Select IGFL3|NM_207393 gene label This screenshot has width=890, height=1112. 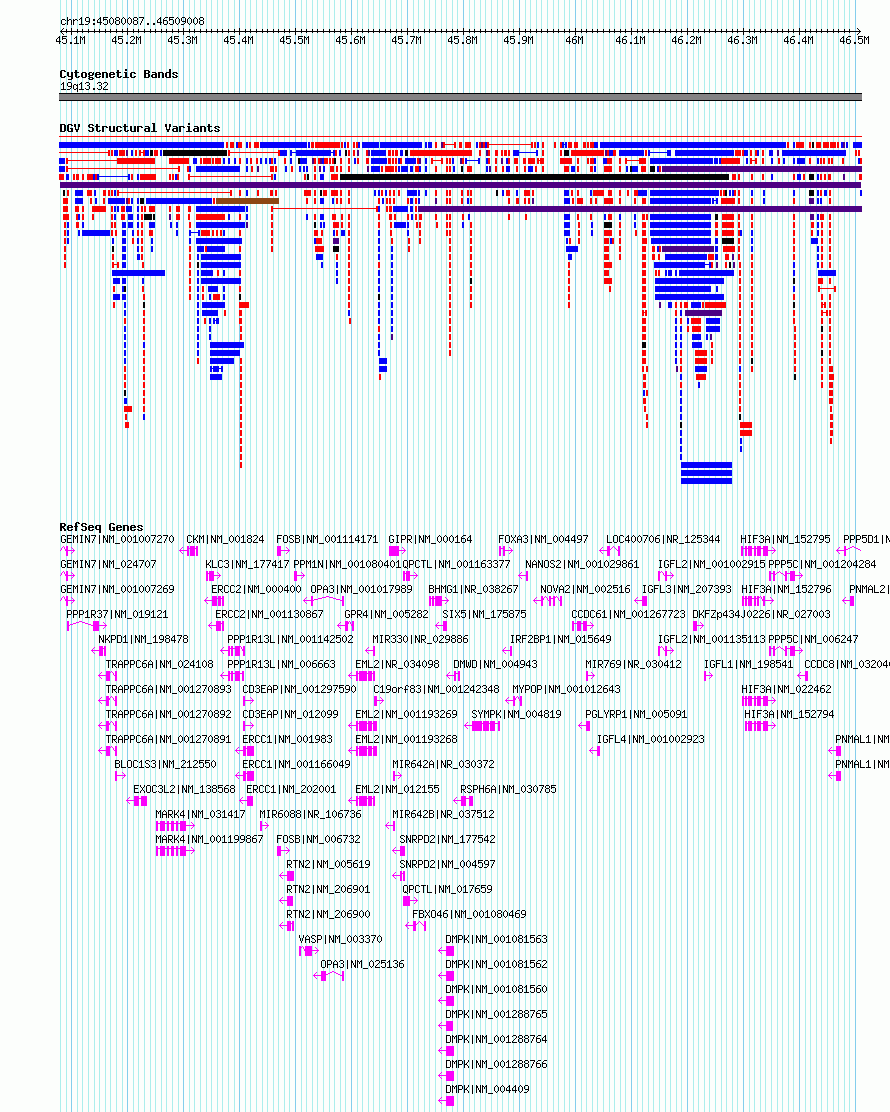pyautogui.click(x=686, y=589)
